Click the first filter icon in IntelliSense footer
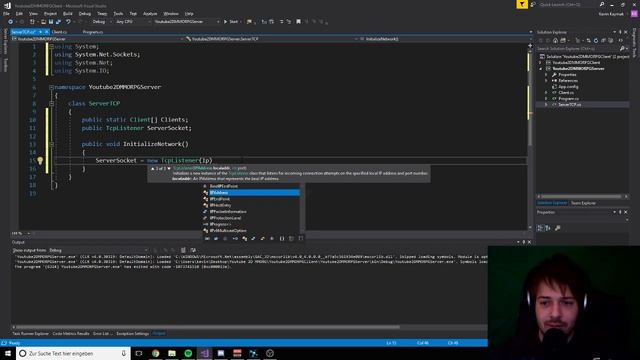 tap(207, 238)
